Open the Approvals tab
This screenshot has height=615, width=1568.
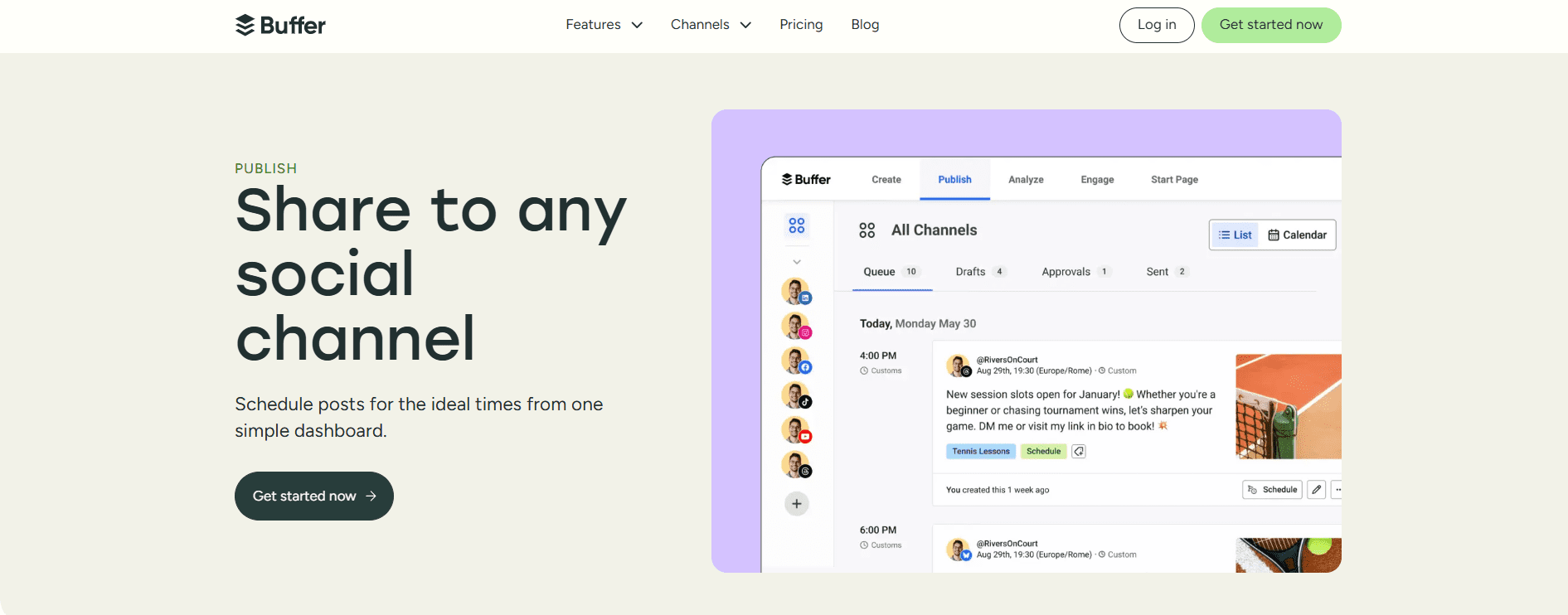[x=1076, y=272]
